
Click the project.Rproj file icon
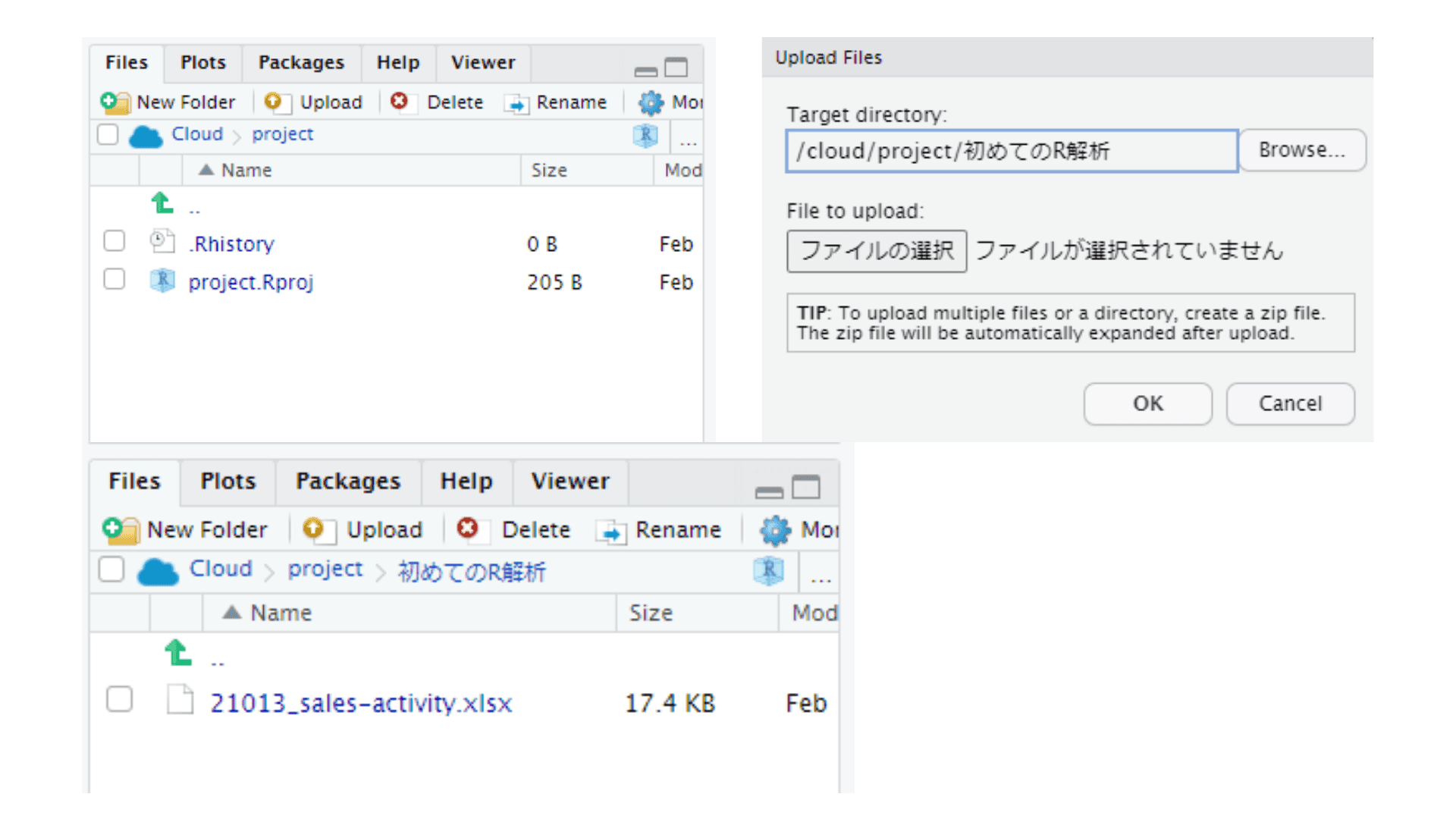[162, 281]
